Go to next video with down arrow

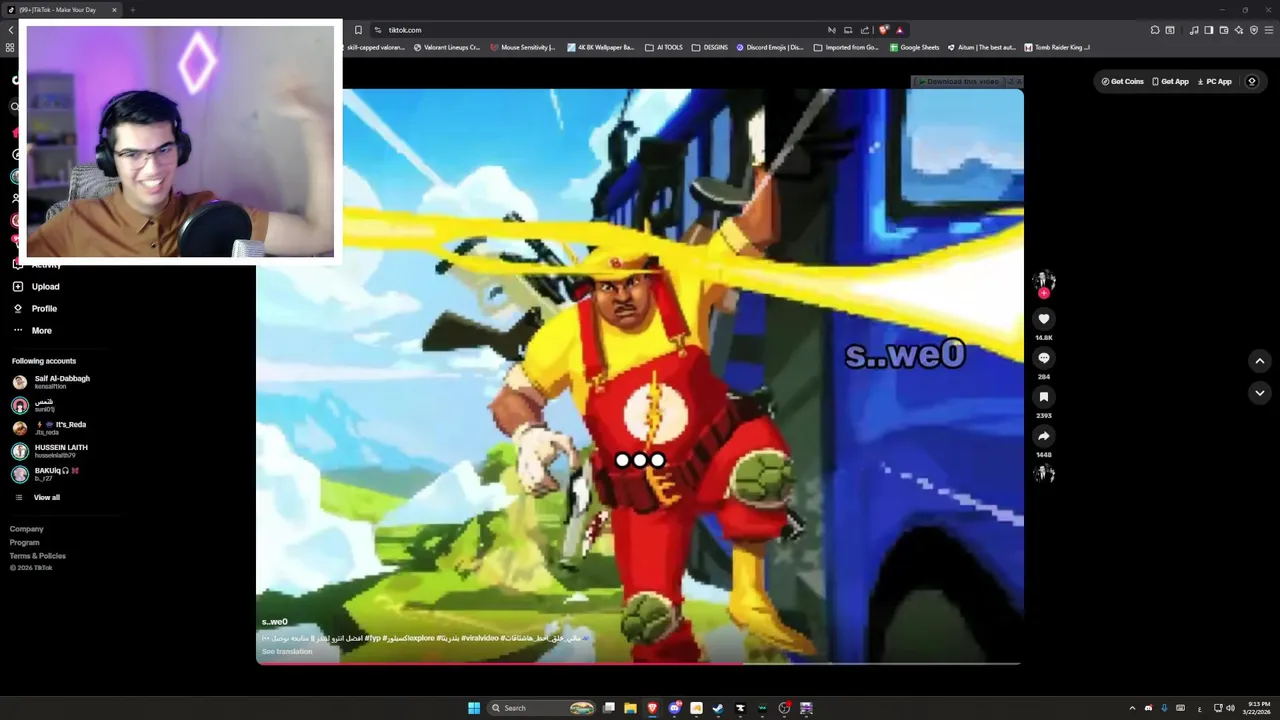tap(1260, 393)
